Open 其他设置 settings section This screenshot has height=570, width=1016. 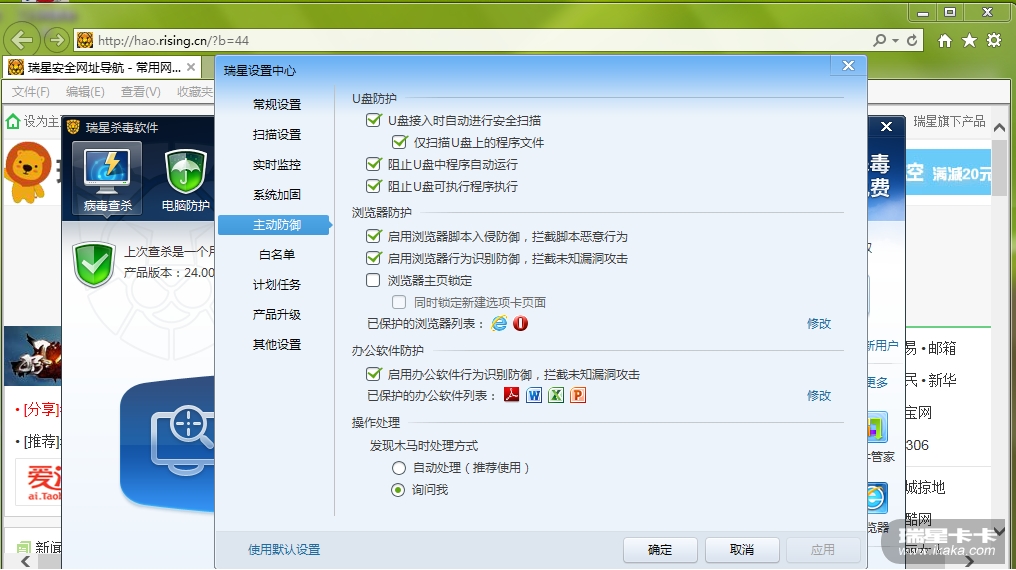277,344
